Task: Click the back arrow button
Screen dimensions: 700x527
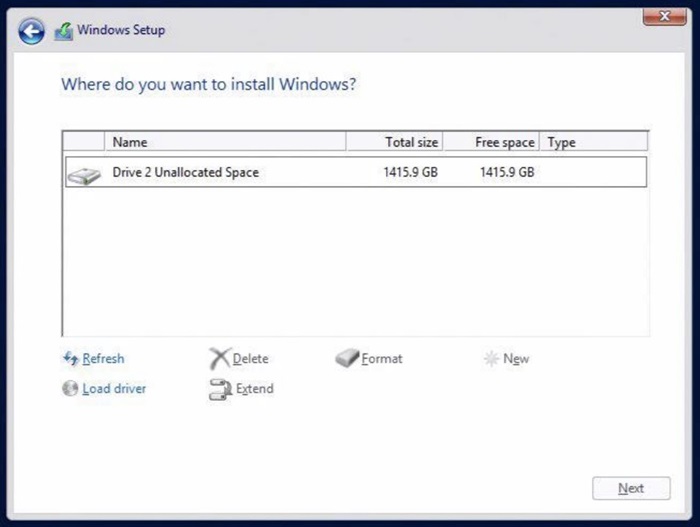Action: [32, 31]
